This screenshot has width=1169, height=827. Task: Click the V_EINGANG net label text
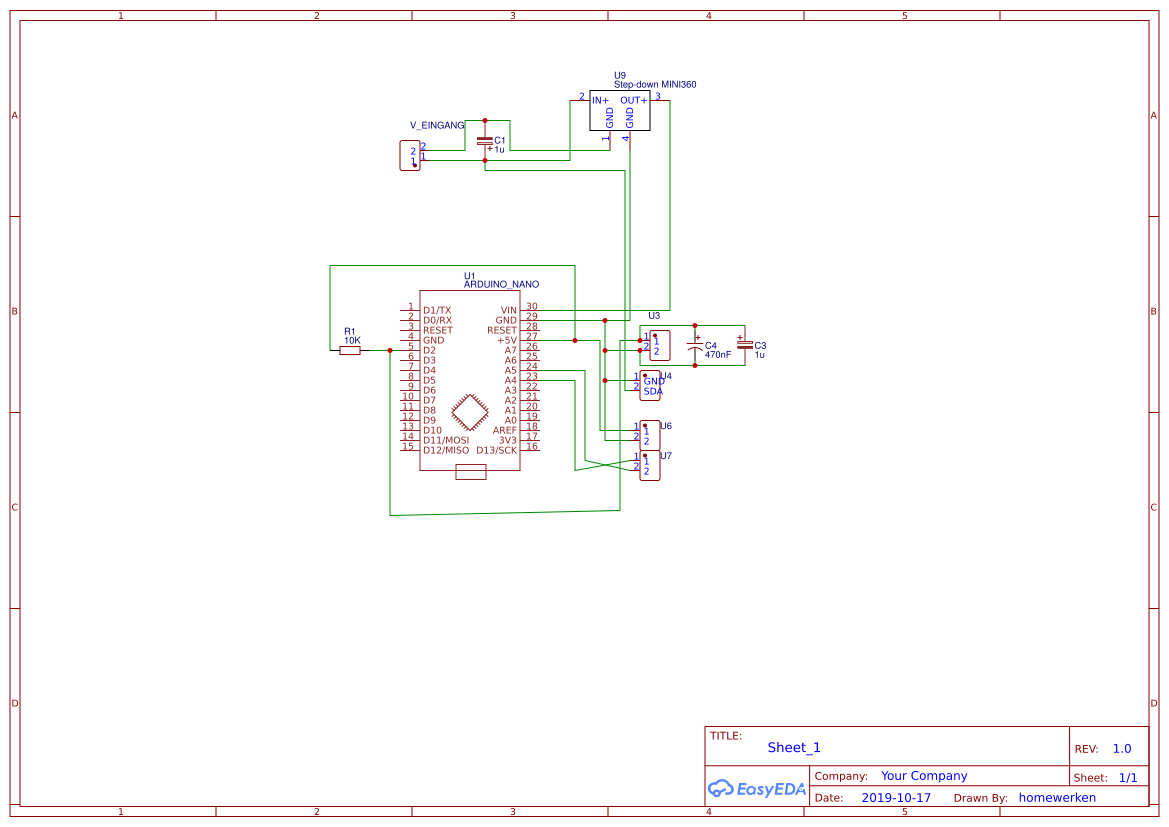pyautogui.click(x=435, y=125)
